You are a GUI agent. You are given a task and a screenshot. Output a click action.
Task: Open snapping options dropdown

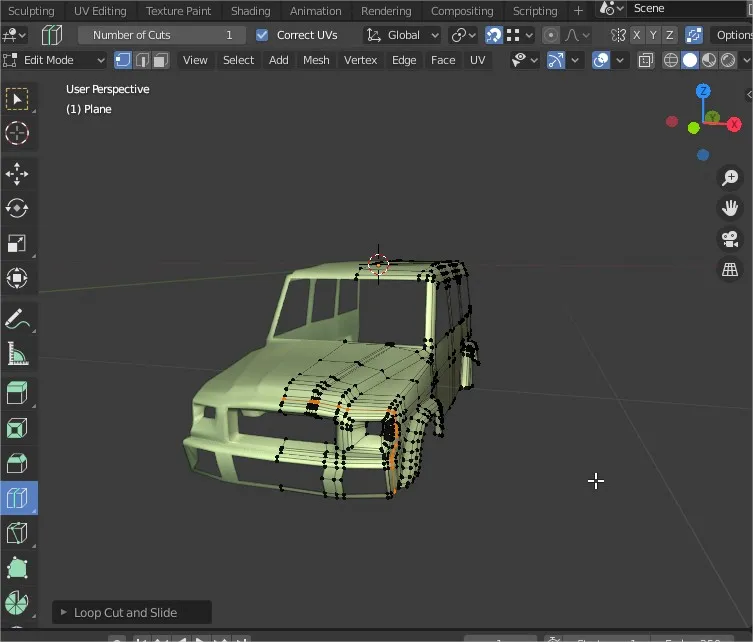[x=520, y=35]
